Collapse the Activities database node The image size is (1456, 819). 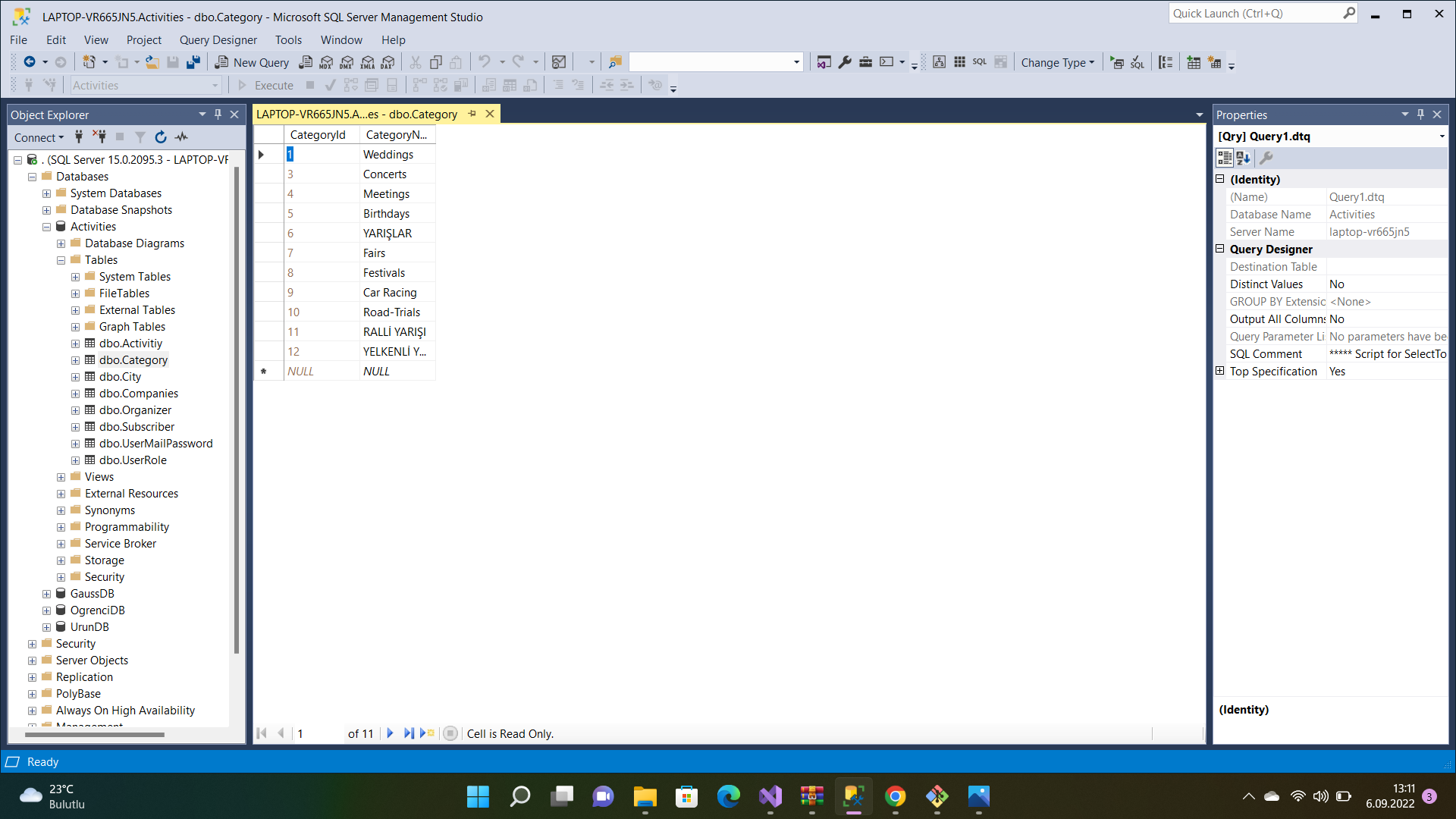pyautogui.click(x=46, y=227)
